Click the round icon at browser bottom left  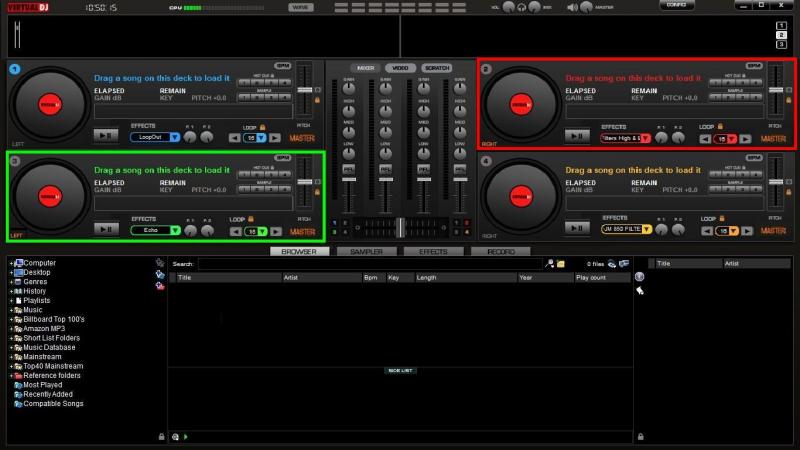pyautogui.click(x=176, y=437)
